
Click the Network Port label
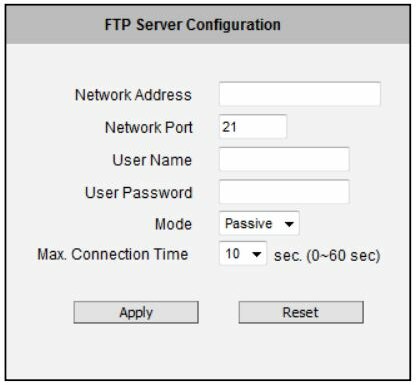[x=149, y=127]
